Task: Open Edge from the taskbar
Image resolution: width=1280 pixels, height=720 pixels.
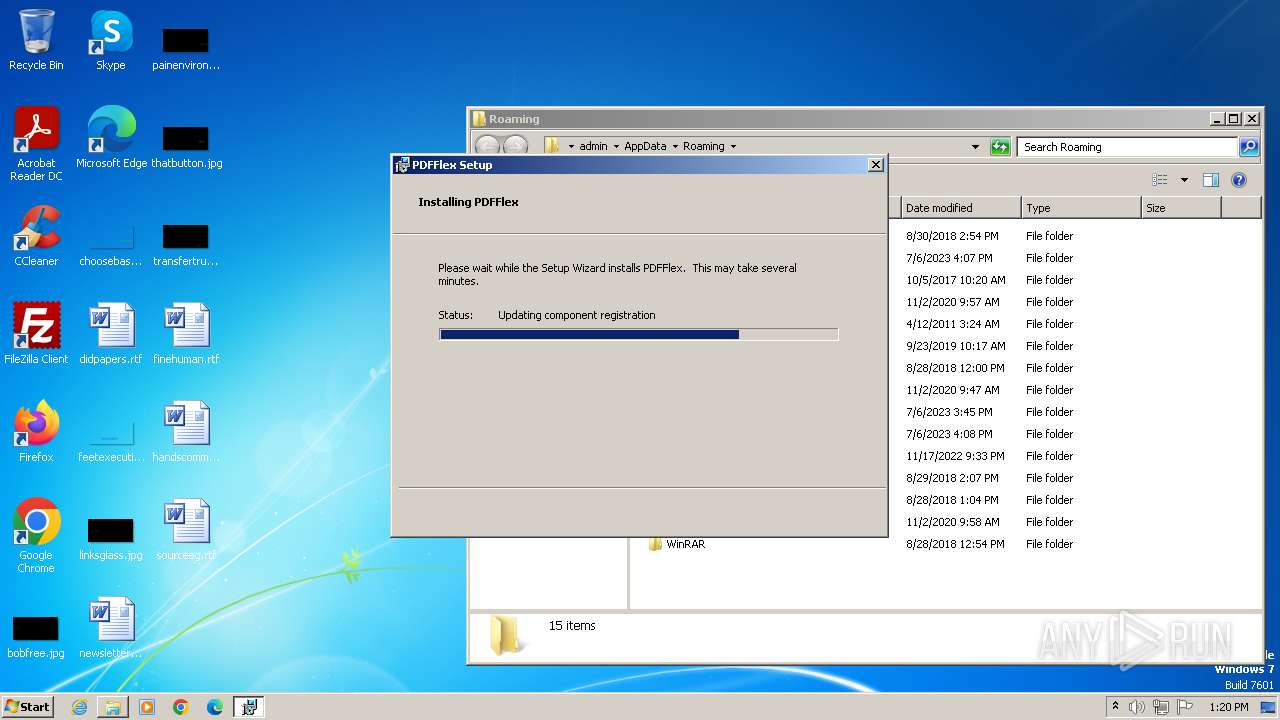Action: click(x=215, y=707)
